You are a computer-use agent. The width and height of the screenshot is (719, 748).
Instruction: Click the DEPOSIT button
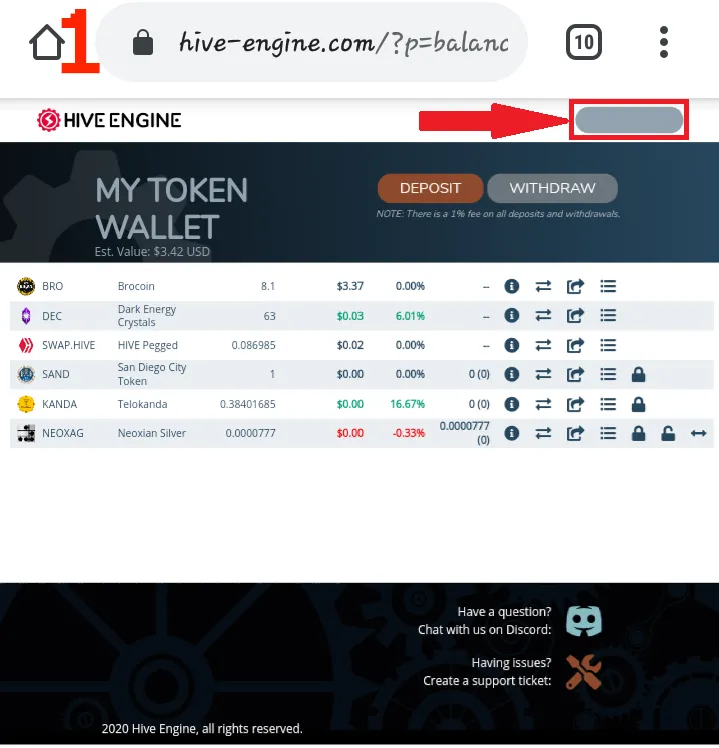(430, 188)
